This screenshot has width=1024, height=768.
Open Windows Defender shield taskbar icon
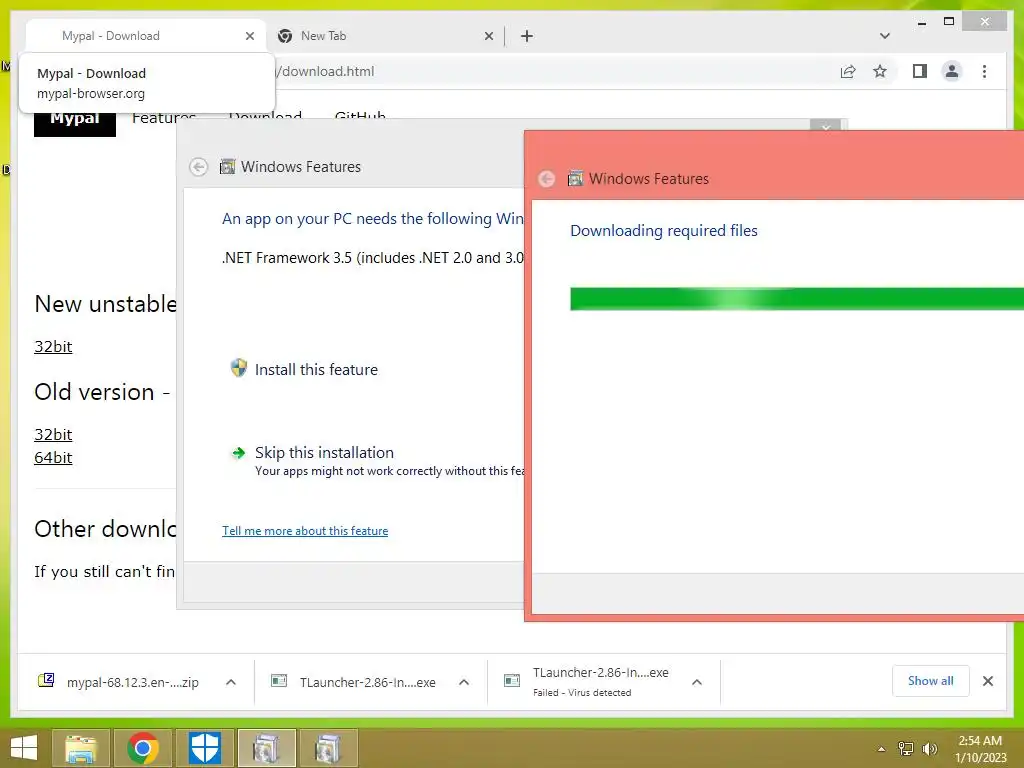(205, 748)
